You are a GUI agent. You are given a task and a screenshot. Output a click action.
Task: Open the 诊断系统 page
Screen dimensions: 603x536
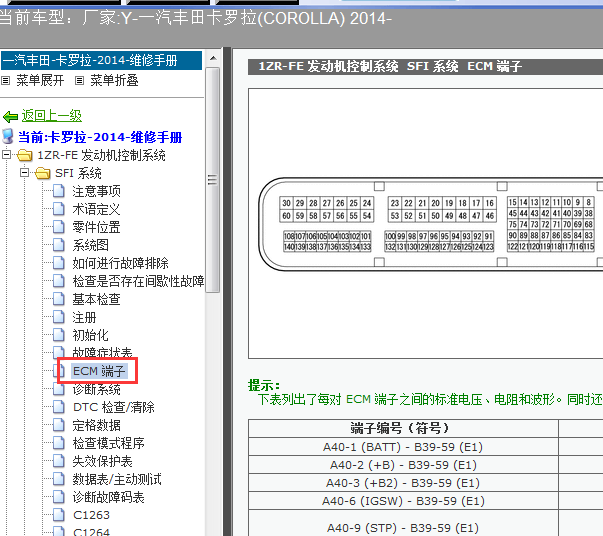(x=97, y=390)
